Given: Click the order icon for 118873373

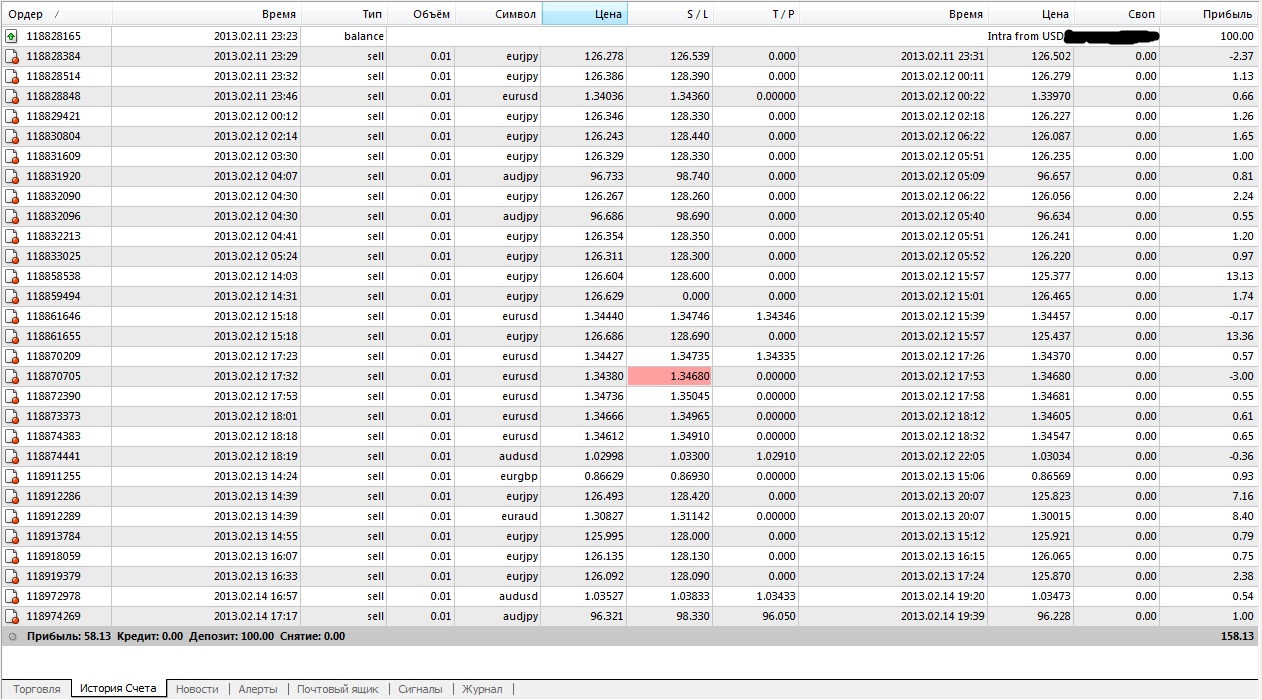Looking at the screenshot, I should coord(11,416).
